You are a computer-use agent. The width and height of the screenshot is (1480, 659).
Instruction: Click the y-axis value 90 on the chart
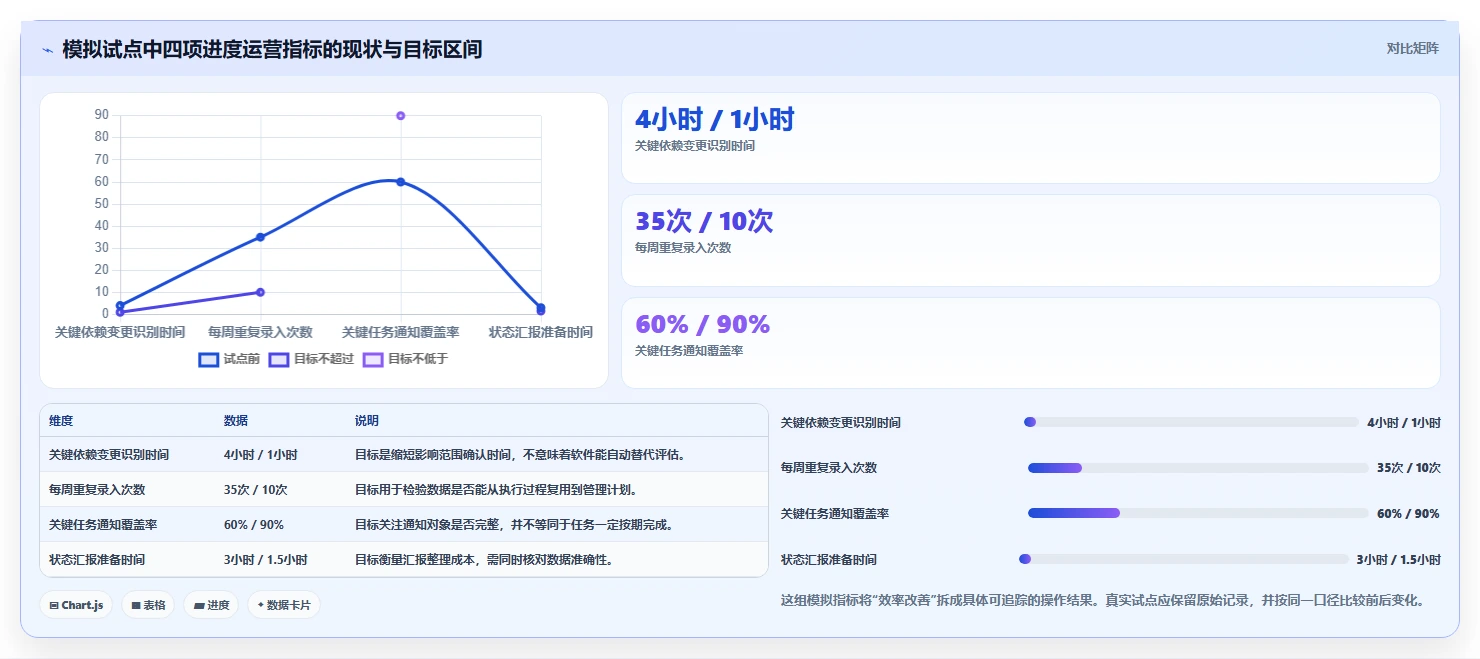point(101,115)
